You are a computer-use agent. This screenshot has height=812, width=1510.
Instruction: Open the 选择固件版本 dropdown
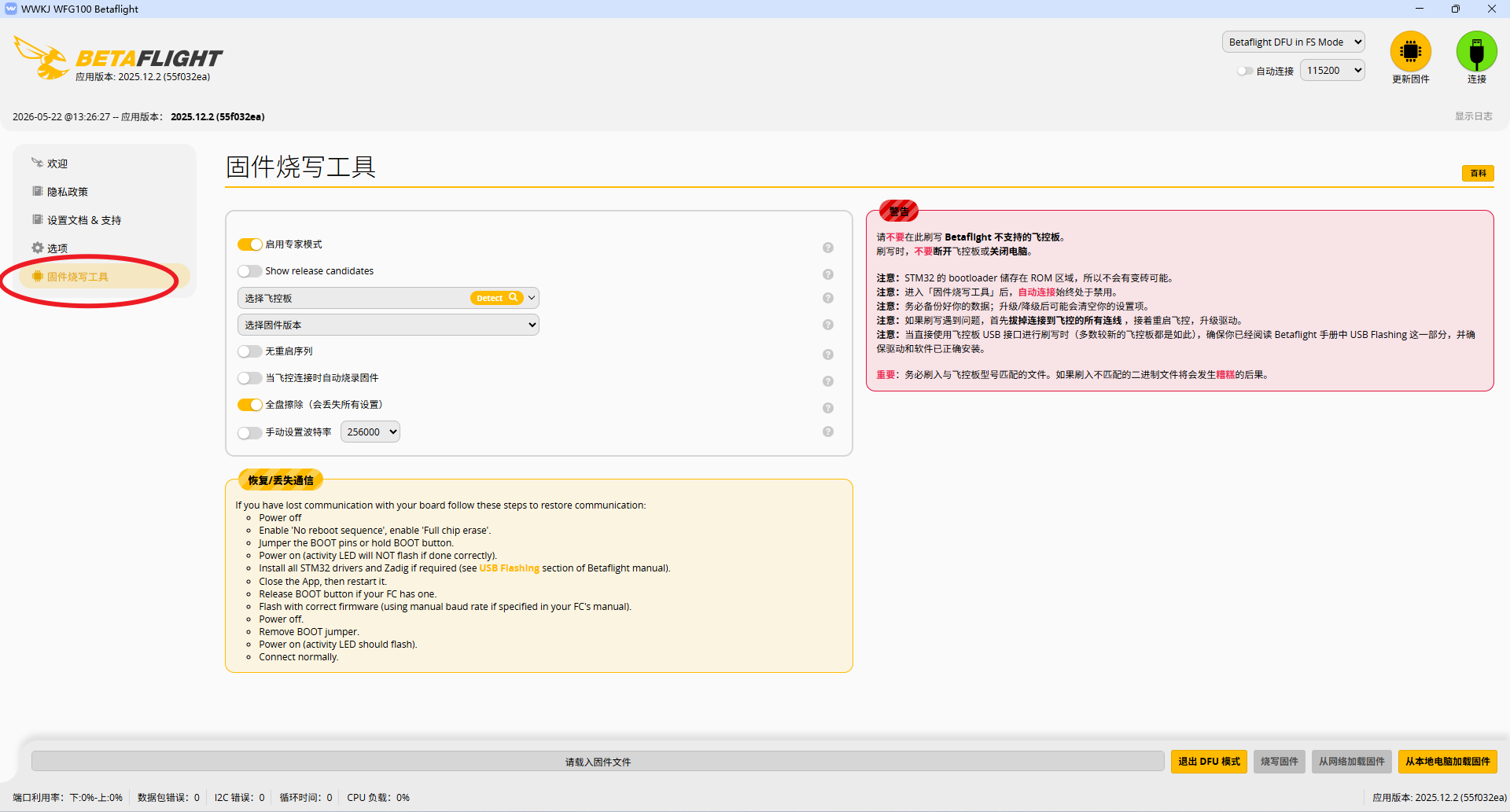(x=389, y=325)
